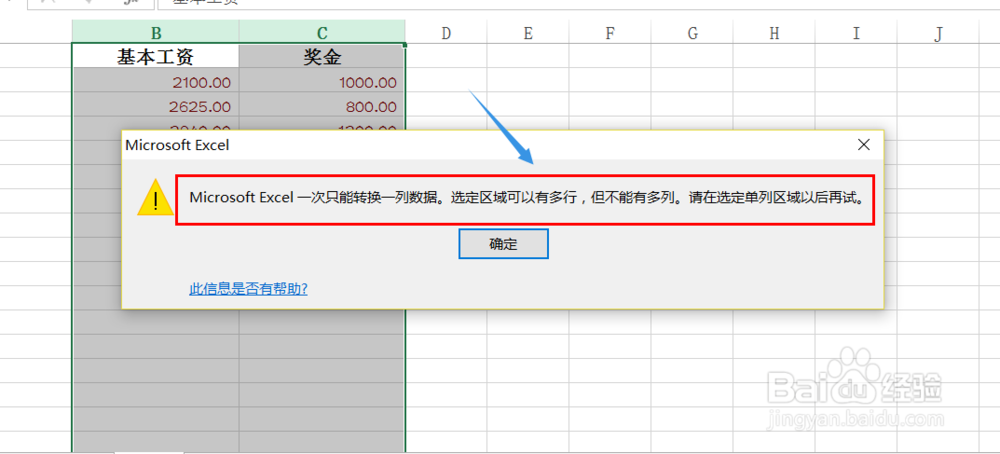Image resolution: width=1000 pixels, height=454 pixels.
Task: Click the 确定 button in the dialog
Action: [x=503, y=244]
